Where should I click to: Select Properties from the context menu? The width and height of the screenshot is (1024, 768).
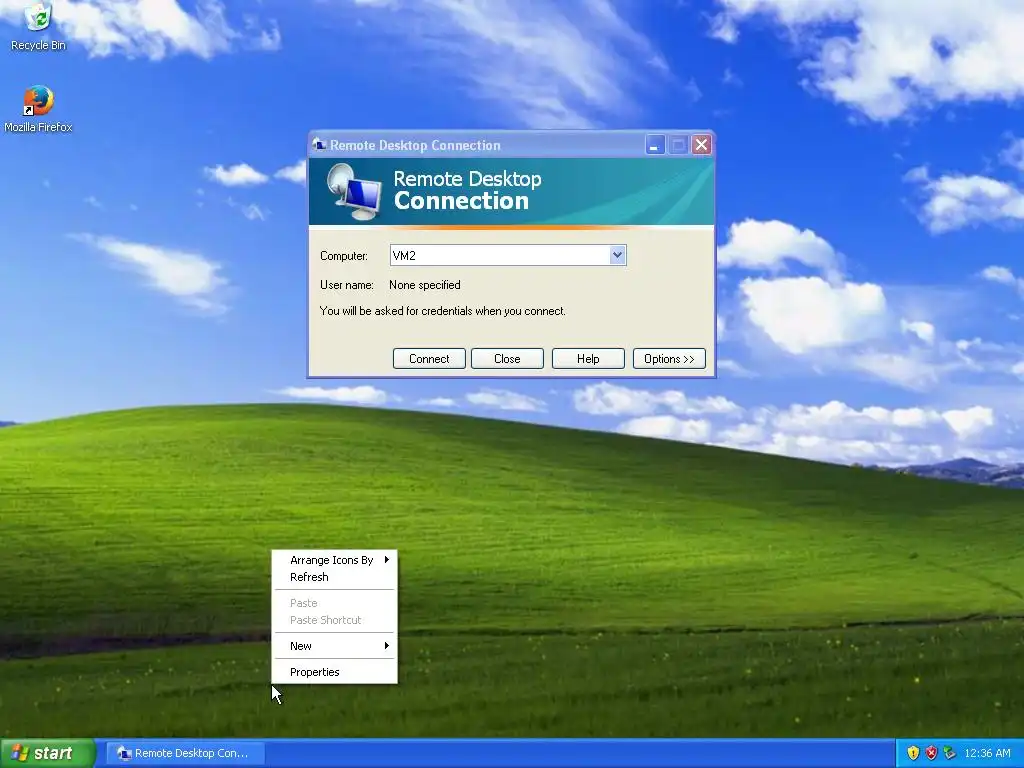(334, 672)
